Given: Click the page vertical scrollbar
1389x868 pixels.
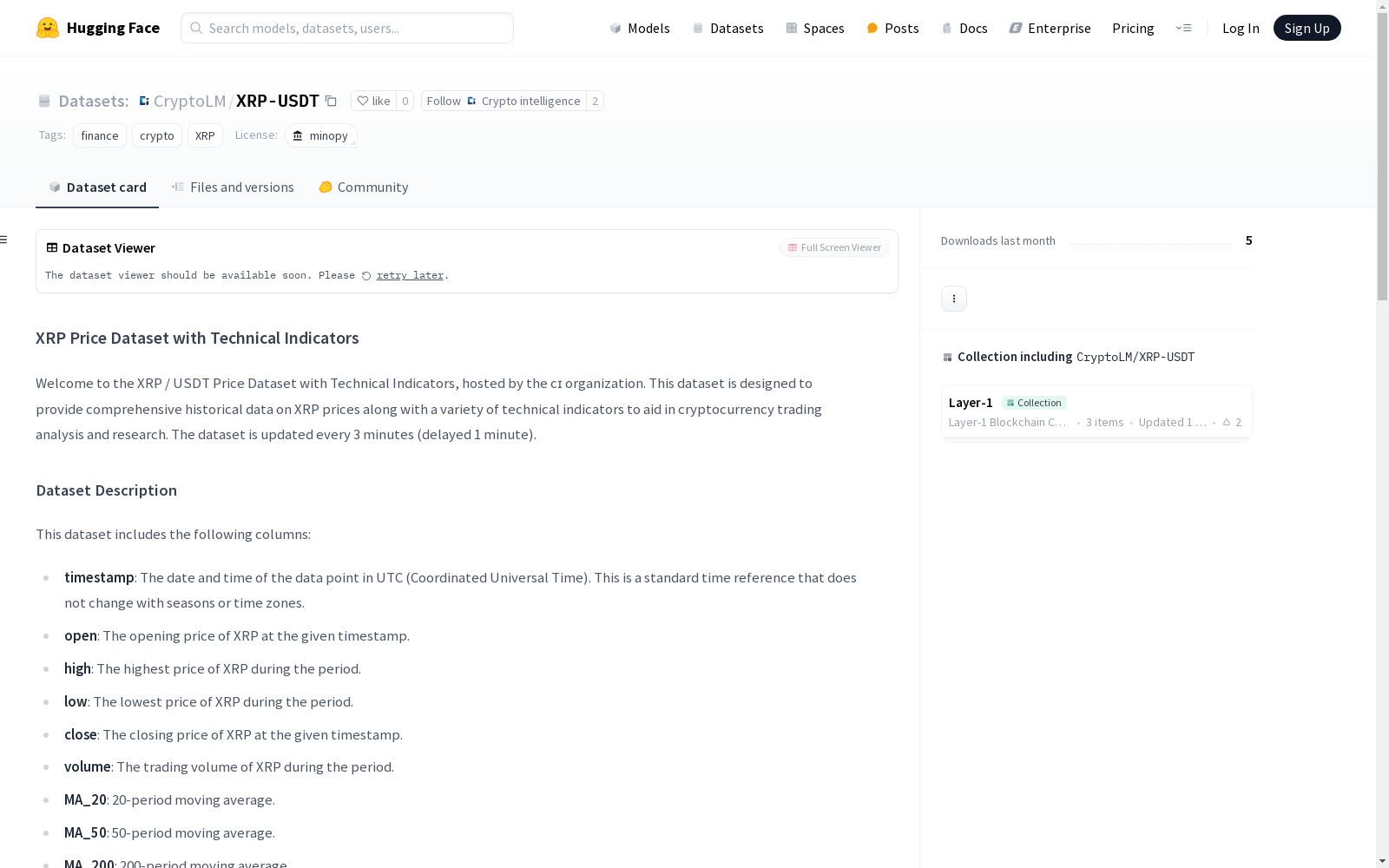Looking at the screenshot, I should pos(1382,156).
